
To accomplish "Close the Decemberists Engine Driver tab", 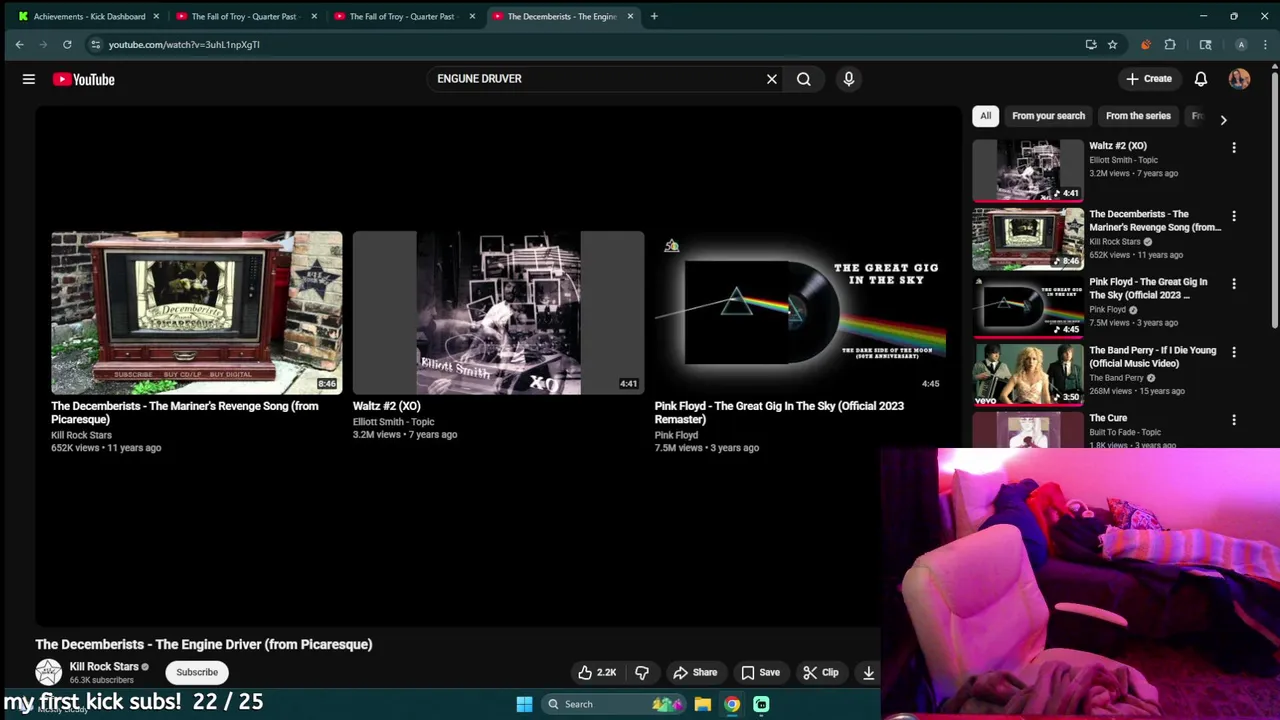I will pyautogui.click(x=630, y=16).
